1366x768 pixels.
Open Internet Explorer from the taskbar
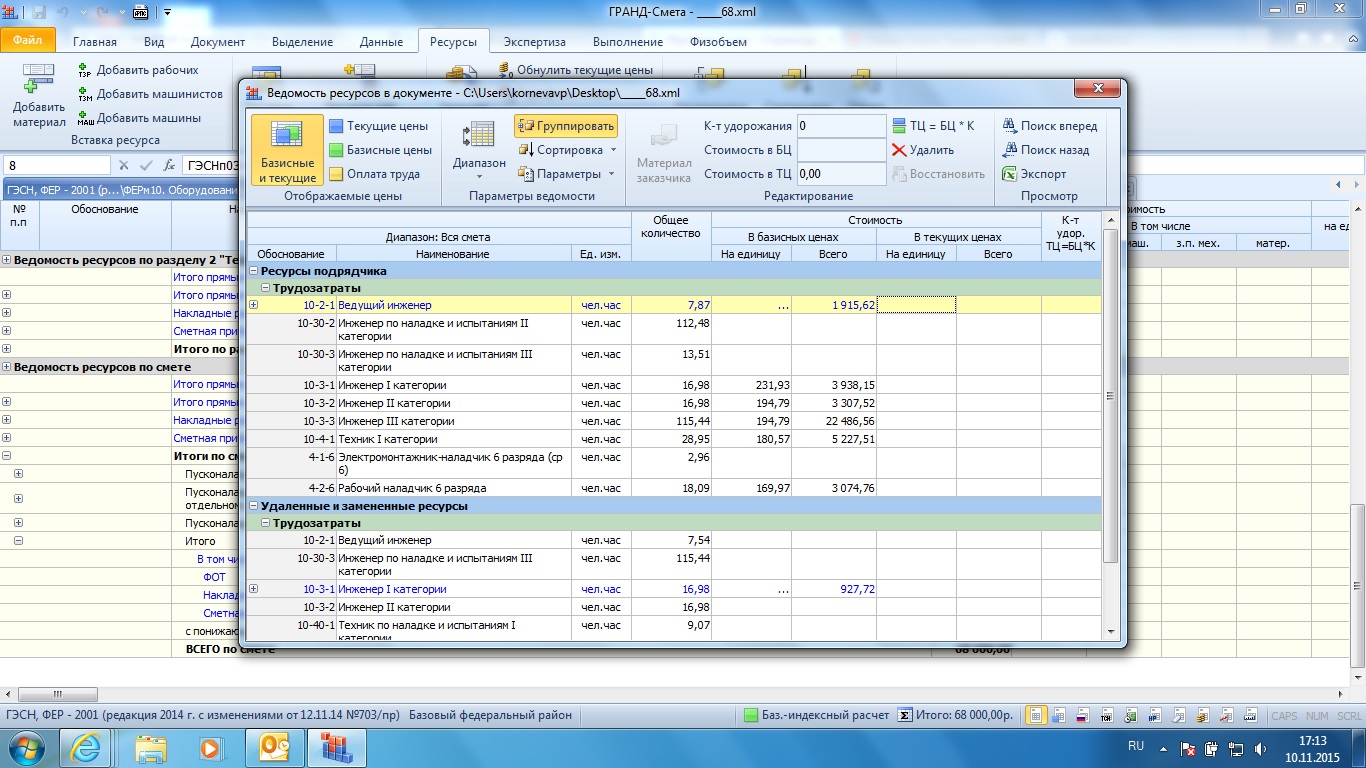click(x=85, y=748)
